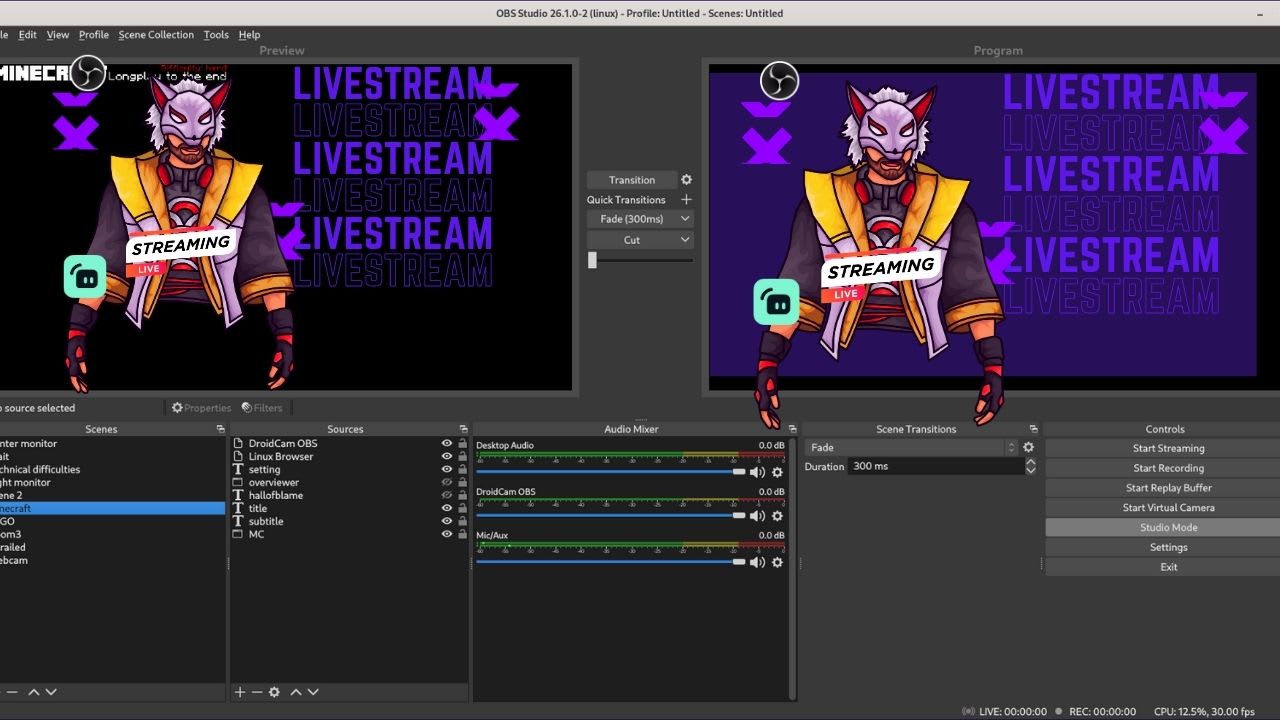Open Mic/Aux audio settings gear

(x=777, y=562)
